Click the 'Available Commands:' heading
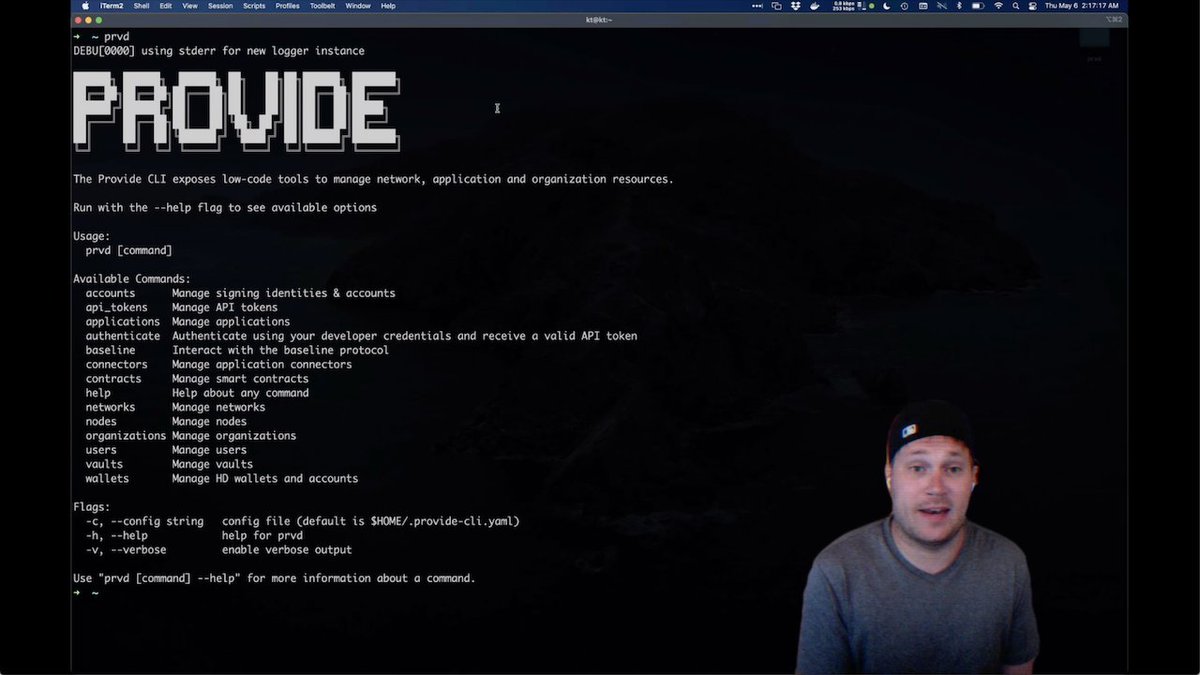This screenshot has width=1200, height=675. (x=132, y=279)
